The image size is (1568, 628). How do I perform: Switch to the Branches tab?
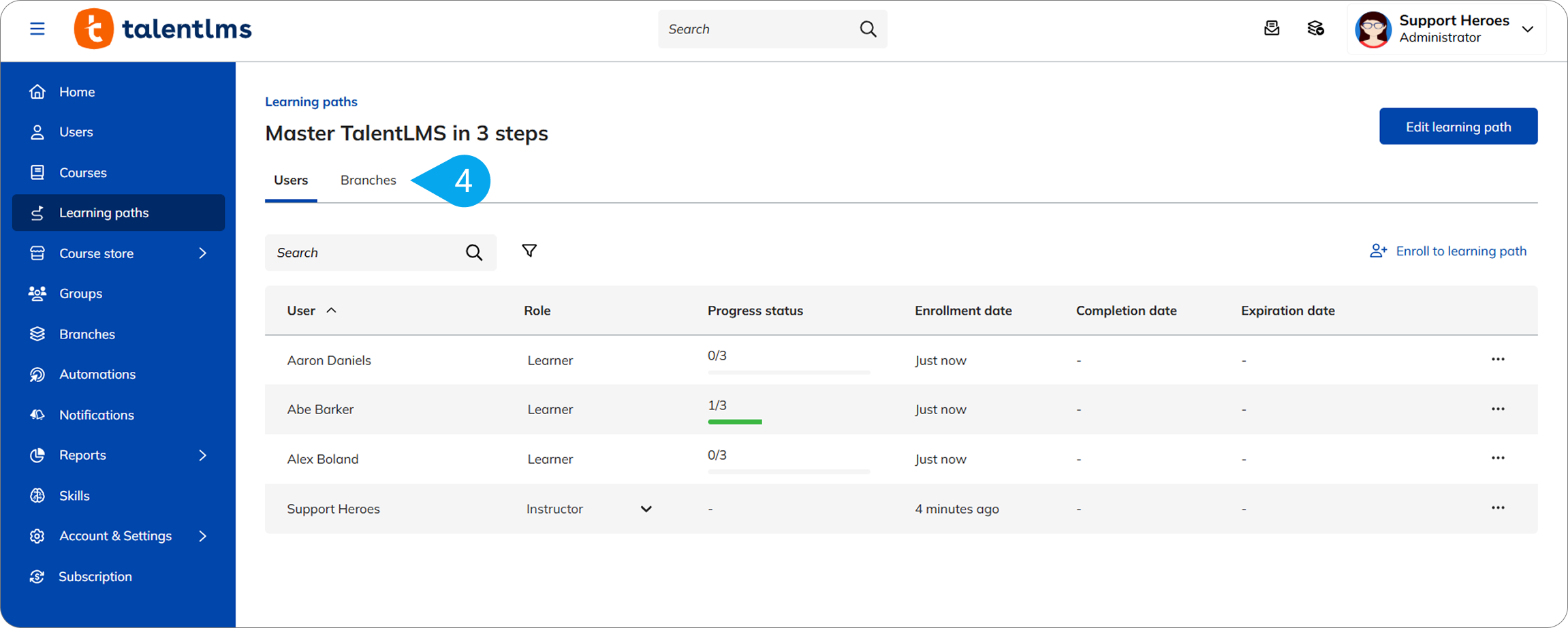[368, 180]
